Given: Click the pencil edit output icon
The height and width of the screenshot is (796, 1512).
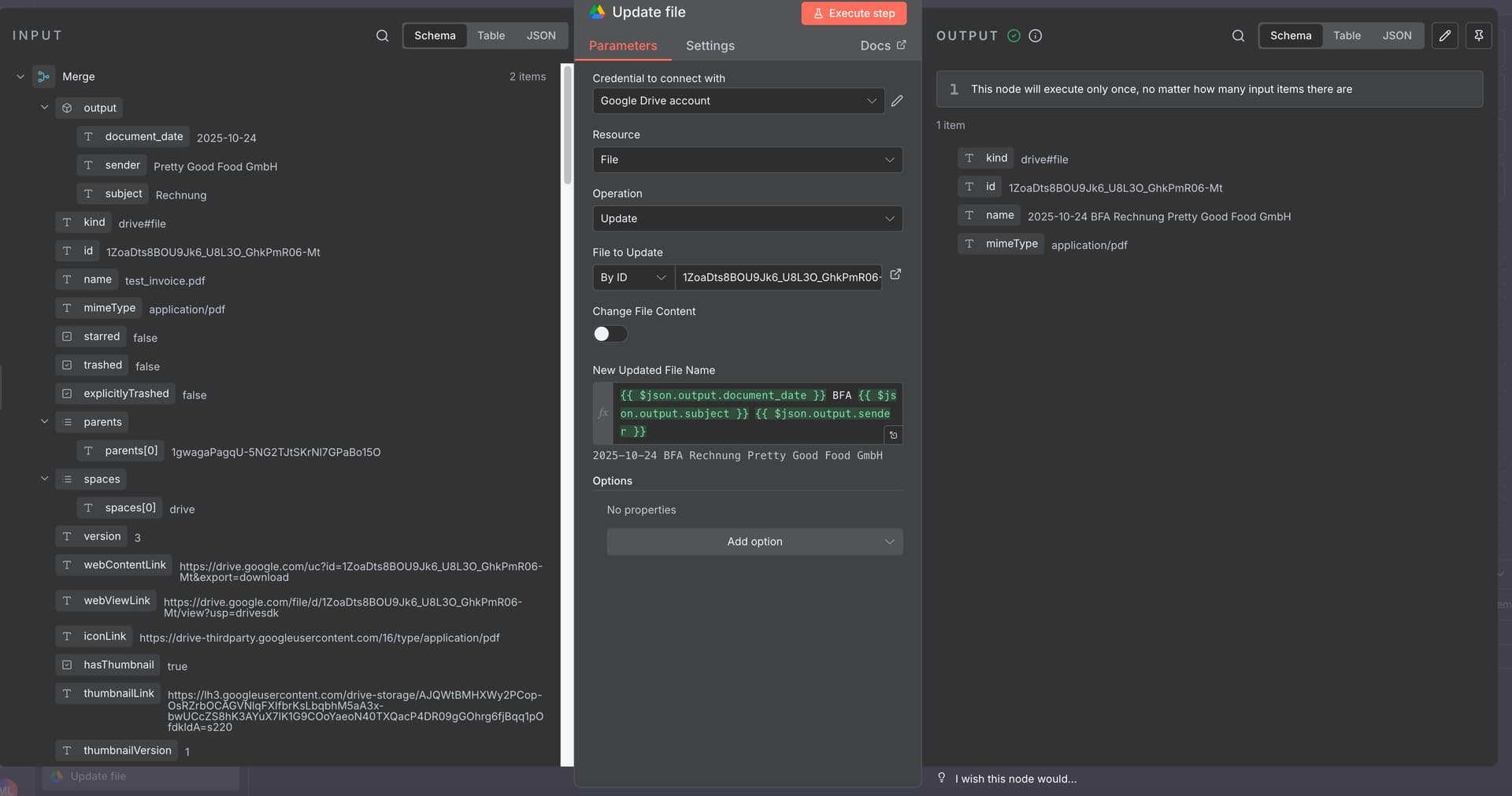Looking at the screenshot, I should [x=1444, y=35].
